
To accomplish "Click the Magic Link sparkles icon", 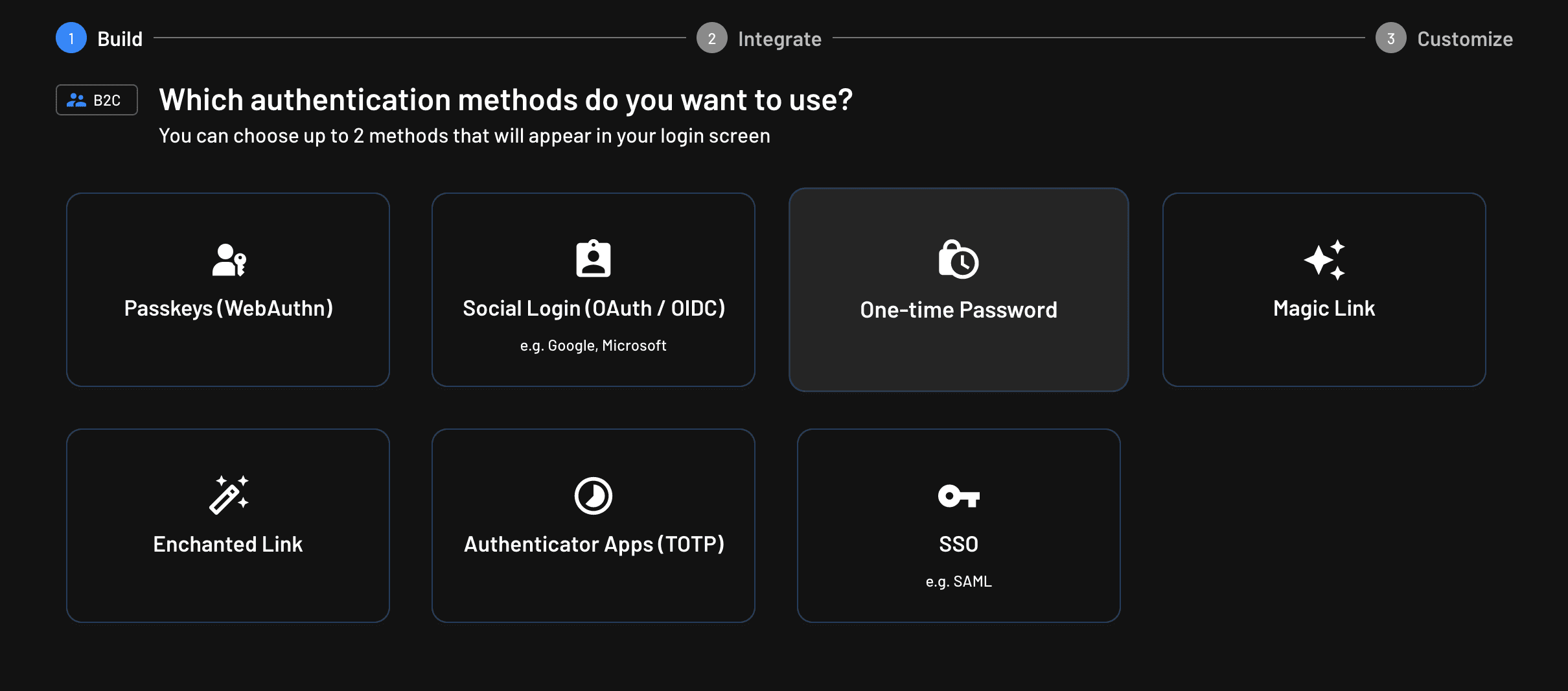I will point(1324,260).
